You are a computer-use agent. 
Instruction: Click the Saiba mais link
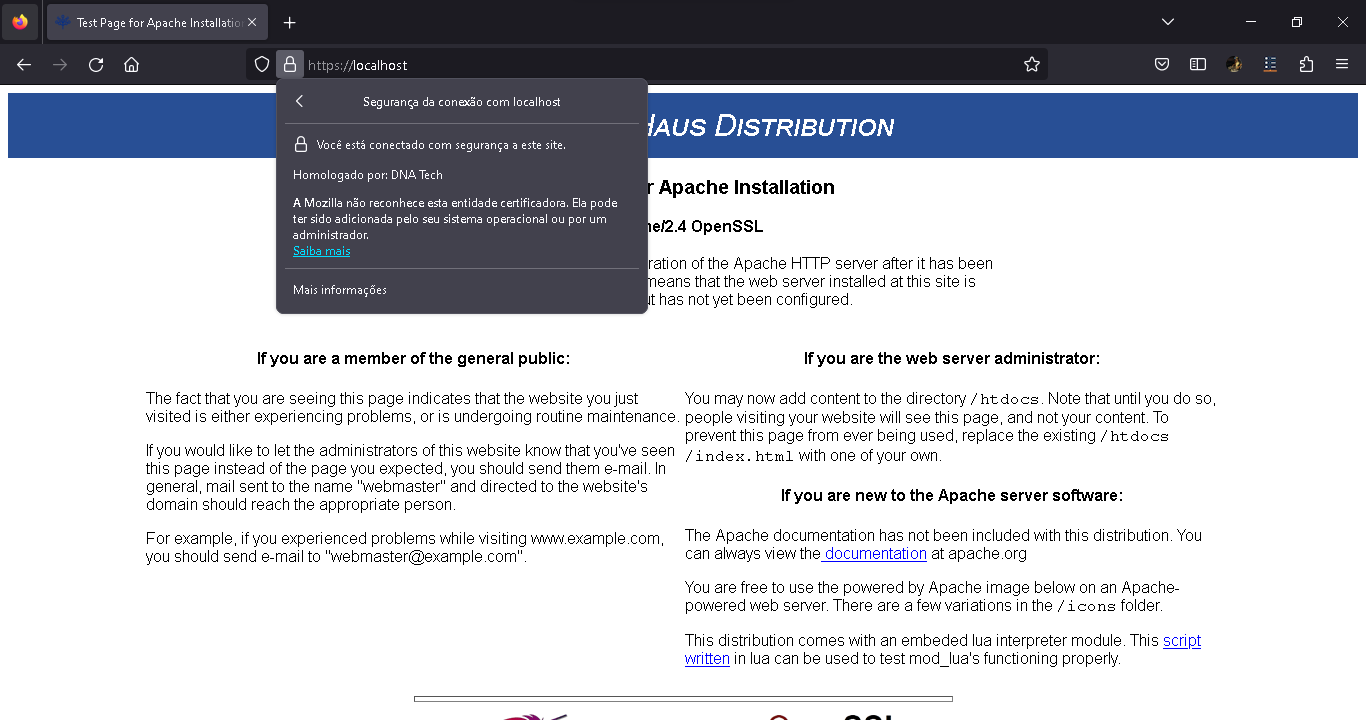click(x=321, y=251)
